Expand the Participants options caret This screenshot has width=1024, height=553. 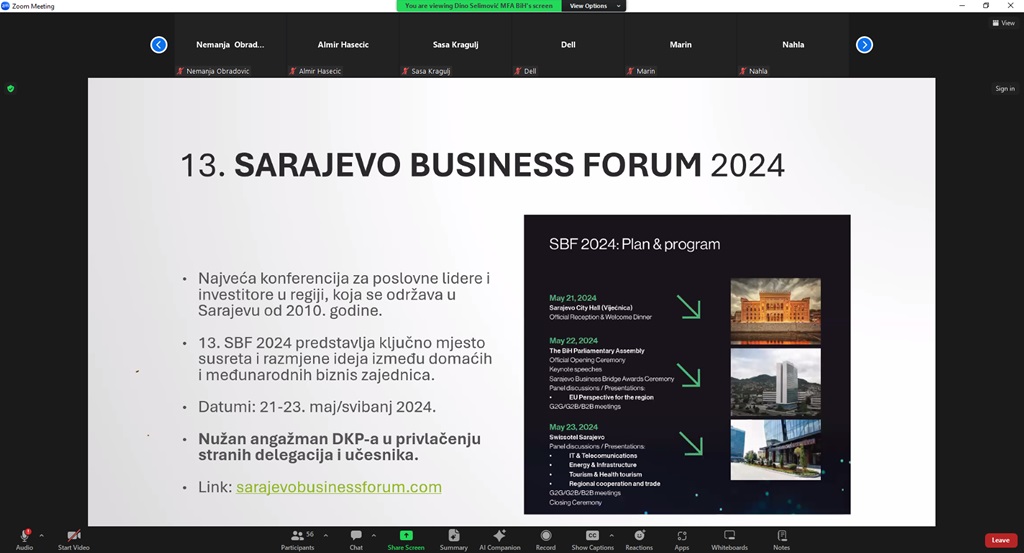coord(326,535)
